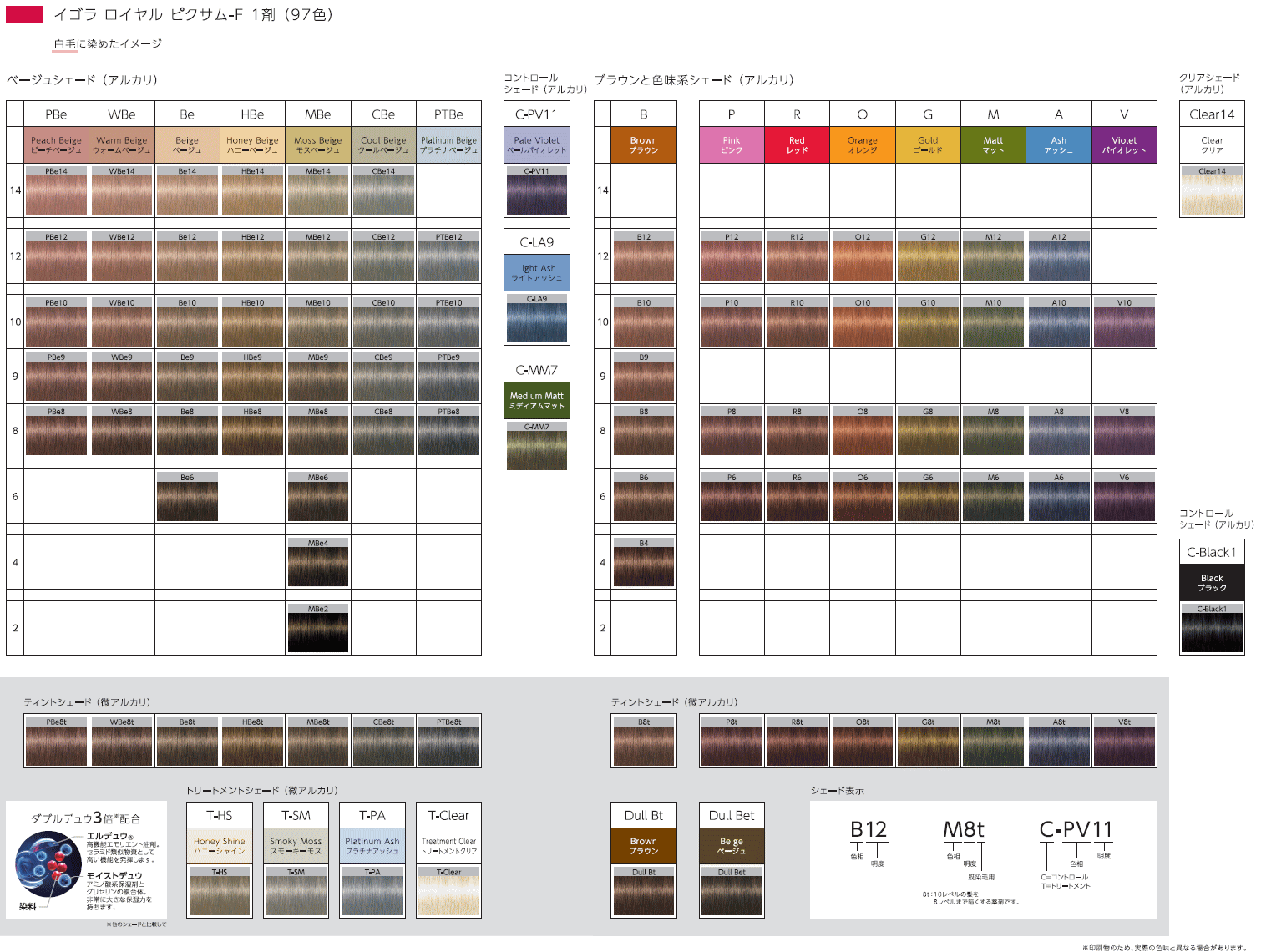Pick the T-Clear treatment swatch
Viewport: 1261px width, 952px height.
pos(448,892)
